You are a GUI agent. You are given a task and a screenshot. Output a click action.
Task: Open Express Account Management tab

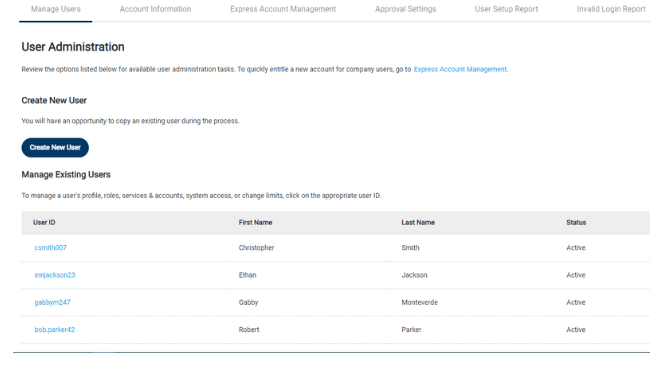283,9
